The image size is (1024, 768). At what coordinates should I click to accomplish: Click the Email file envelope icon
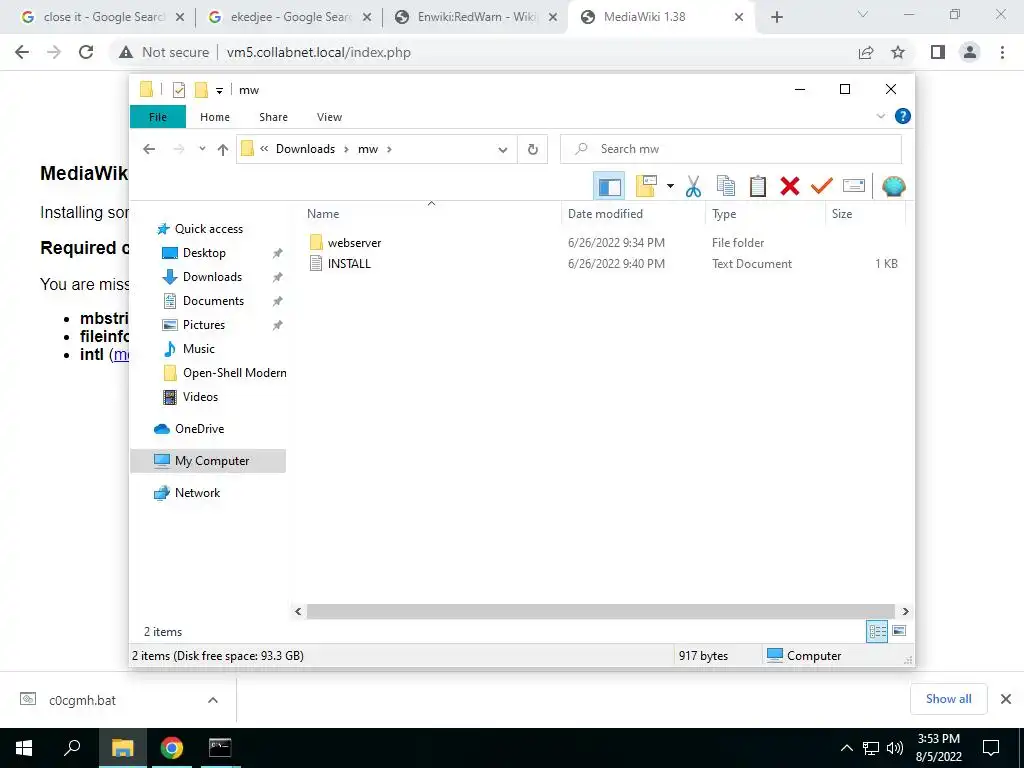pyautogui.click(x=854, y=186)
